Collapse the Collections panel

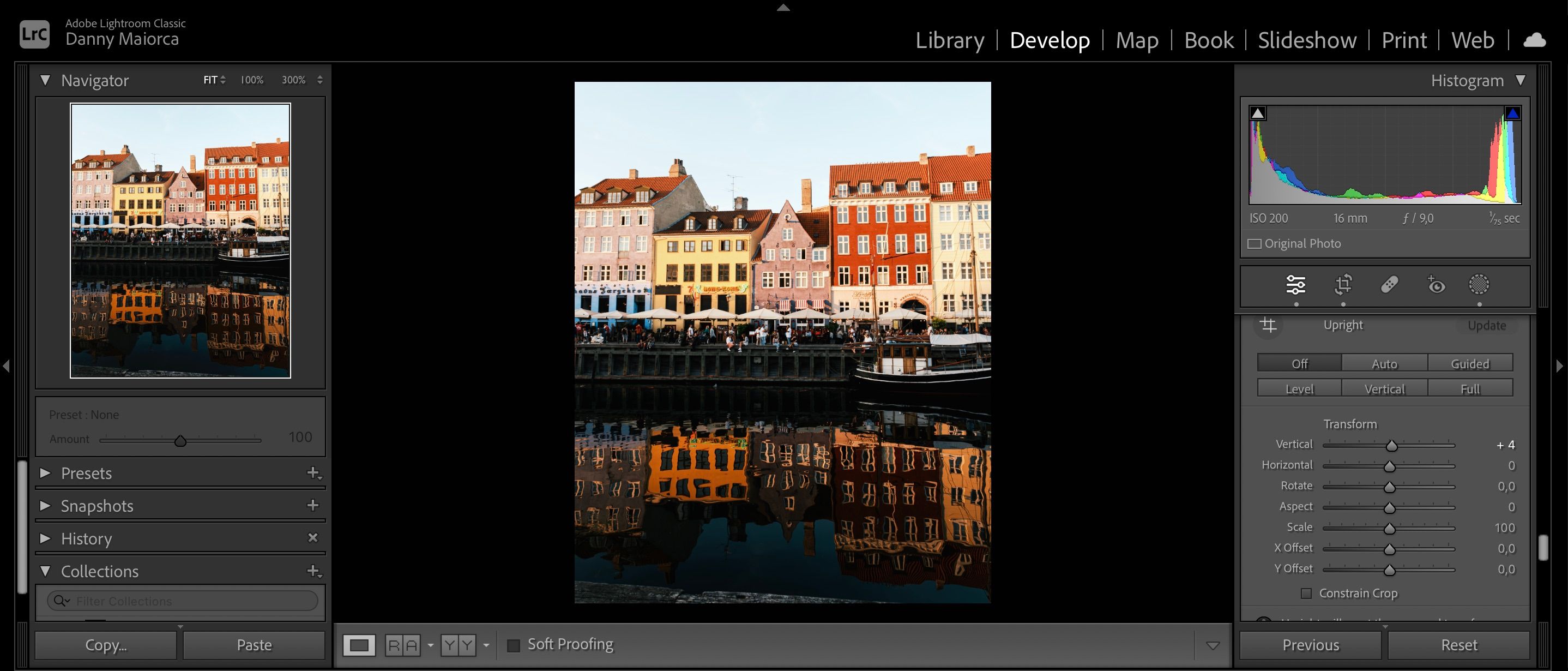(x=45, y=571)
